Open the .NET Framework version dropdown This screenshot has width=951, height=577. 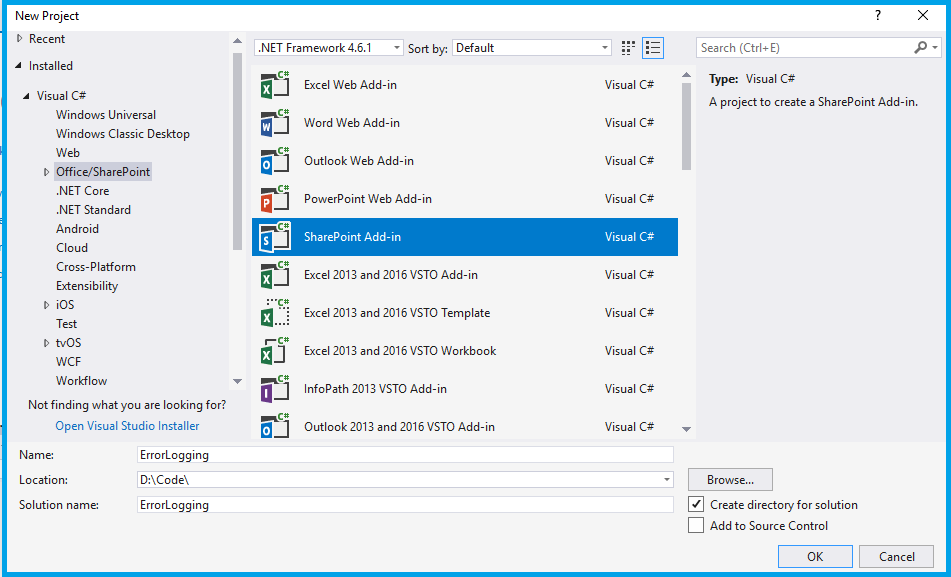coord(329,48)
